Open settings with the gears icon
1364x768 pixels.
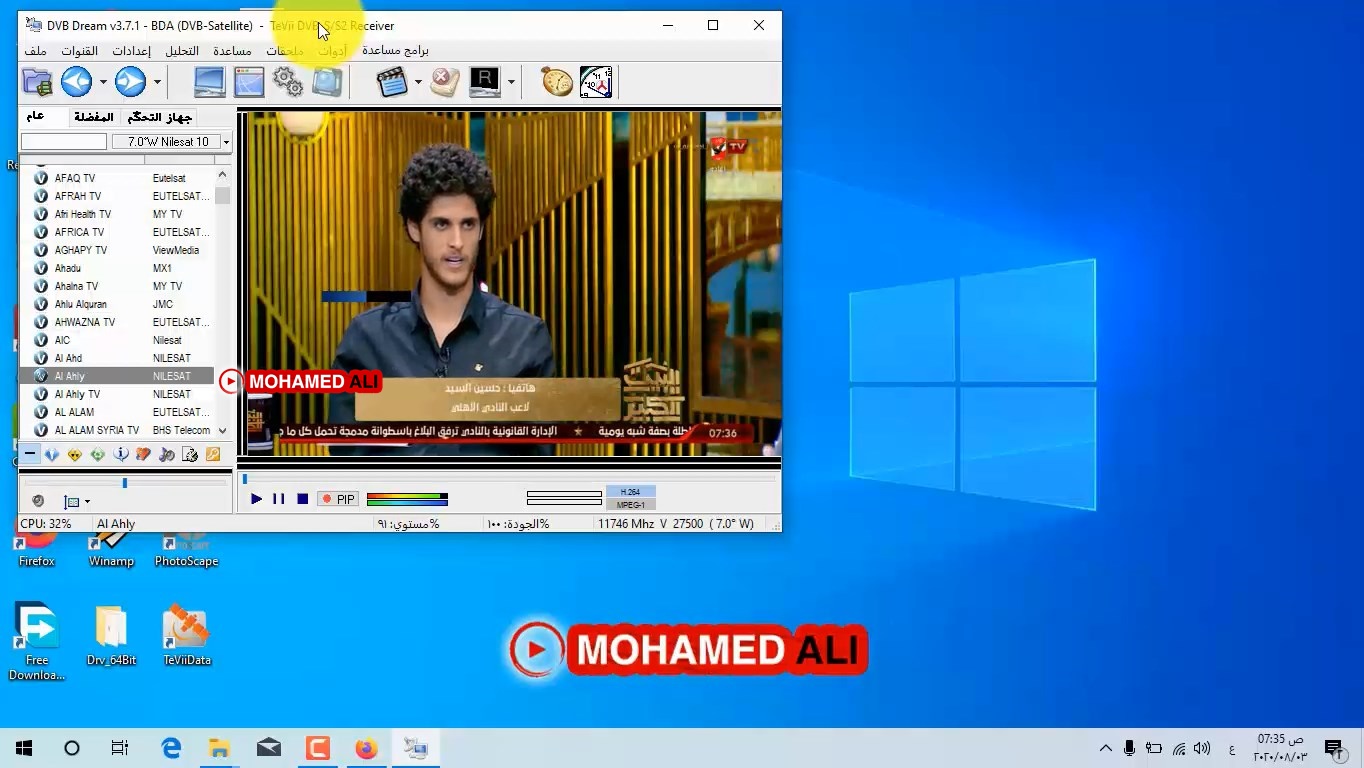tap(288, 82)
